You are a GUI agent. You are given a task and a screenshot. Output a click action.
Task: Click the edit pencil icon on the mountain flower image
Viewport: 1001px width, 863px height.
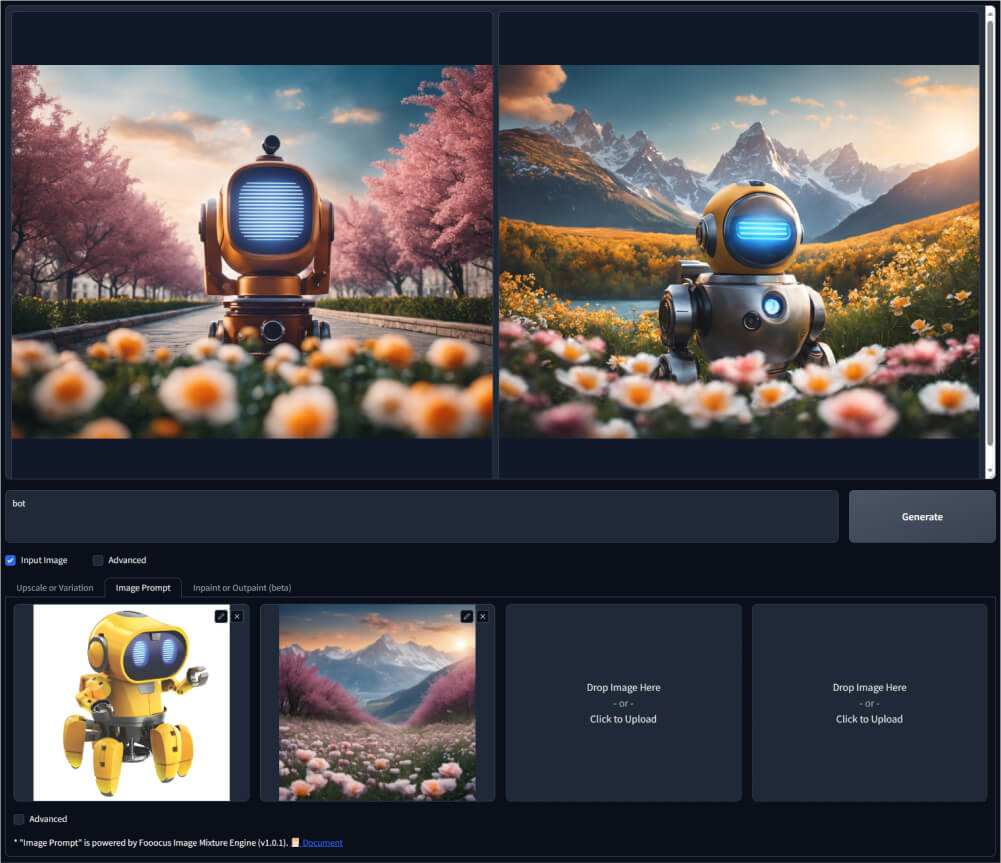466,616
